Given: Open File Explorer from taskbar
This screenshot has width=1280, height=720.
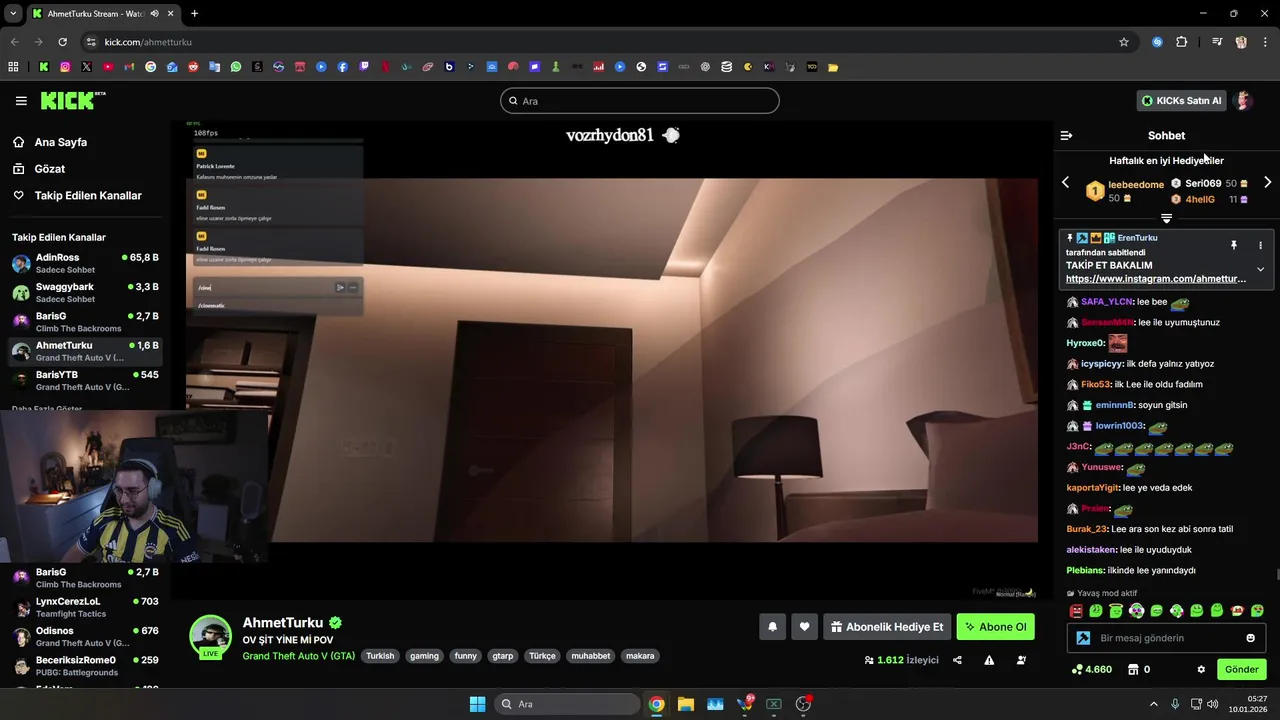Looking at the screenshot, I should pyautogui.click(x=686, y=704).
